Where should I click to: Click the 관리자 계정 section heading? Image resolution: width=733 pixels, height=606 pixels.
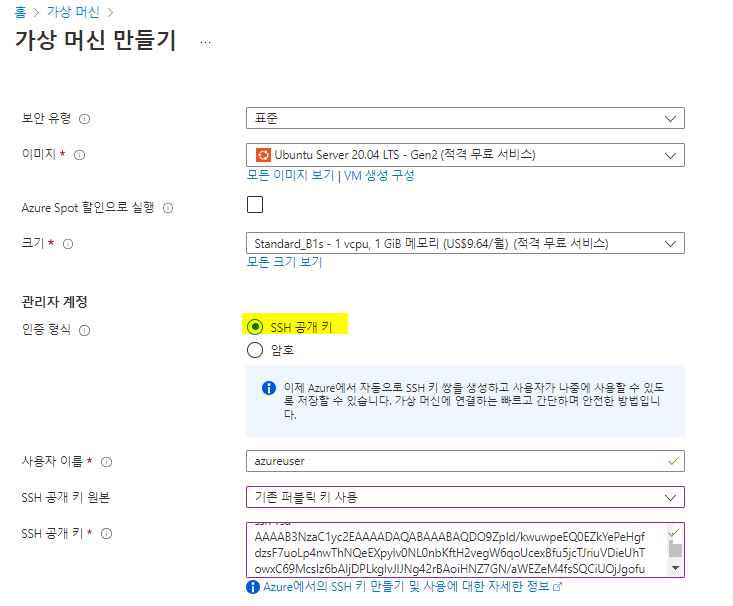click(x=55, y=302)
